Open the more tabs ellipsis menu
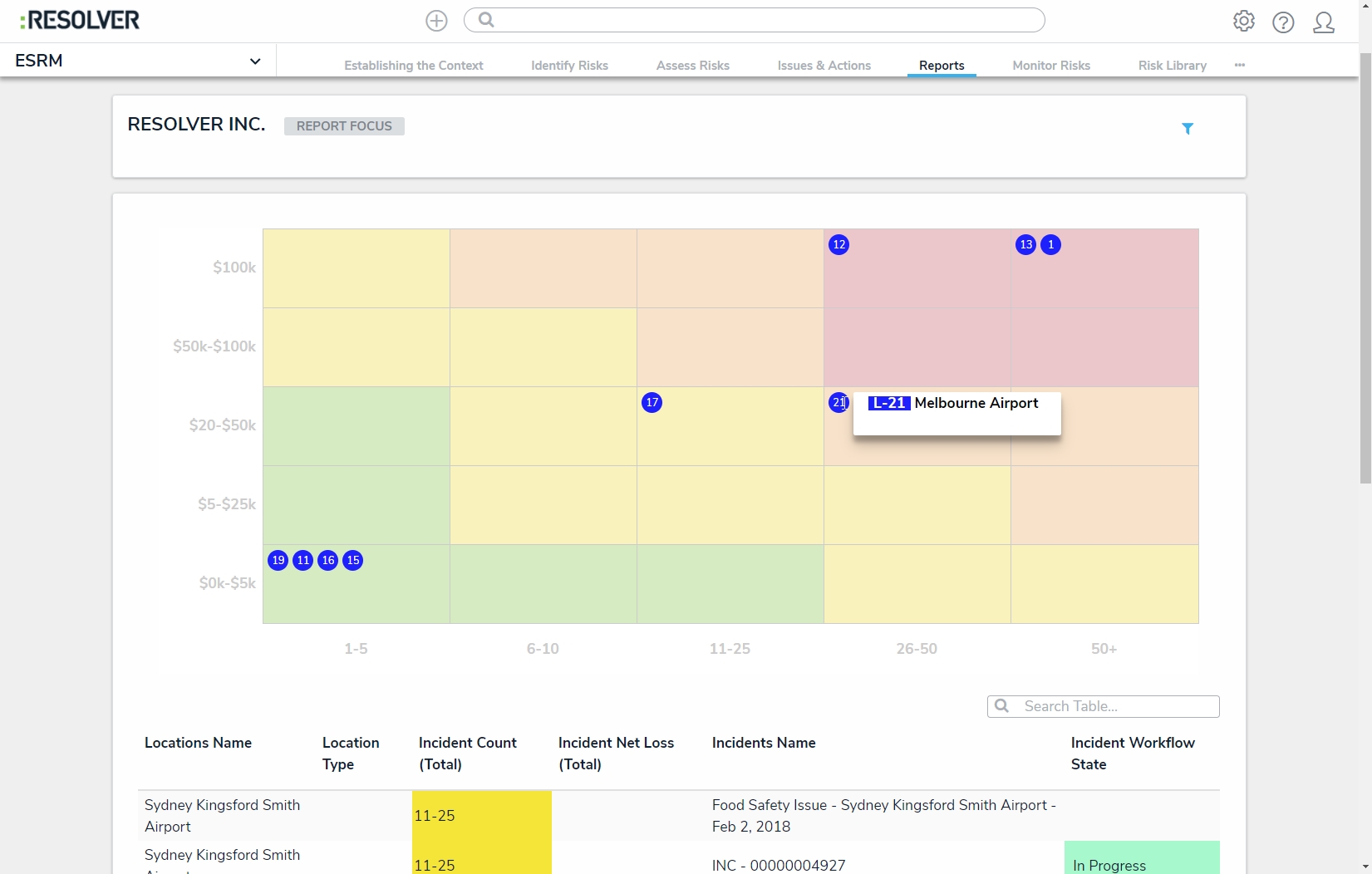Screen dimensions: 1372x874 [1240, 66]
